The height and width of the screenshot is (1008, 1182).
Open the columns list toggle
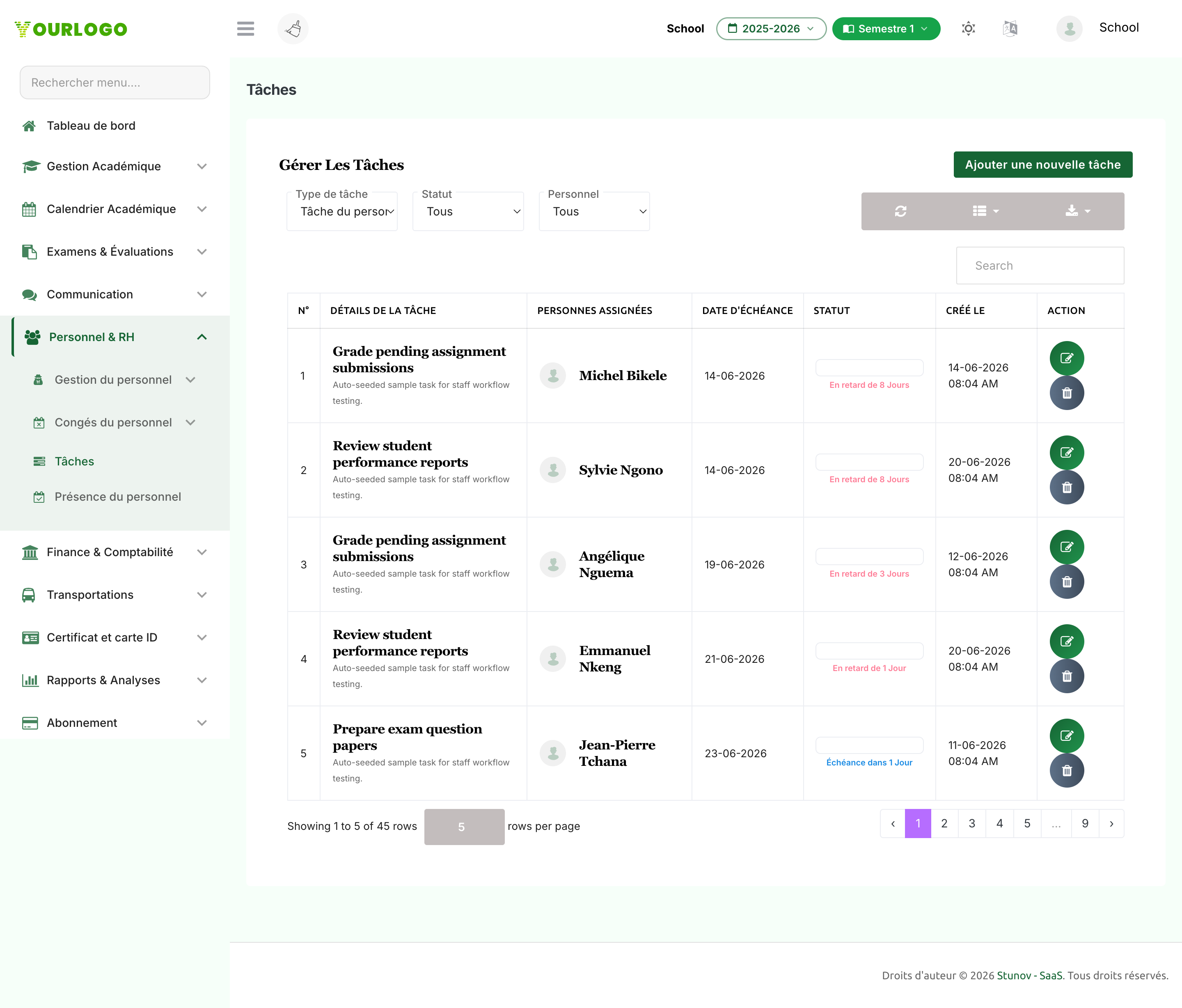pos(985,211)
